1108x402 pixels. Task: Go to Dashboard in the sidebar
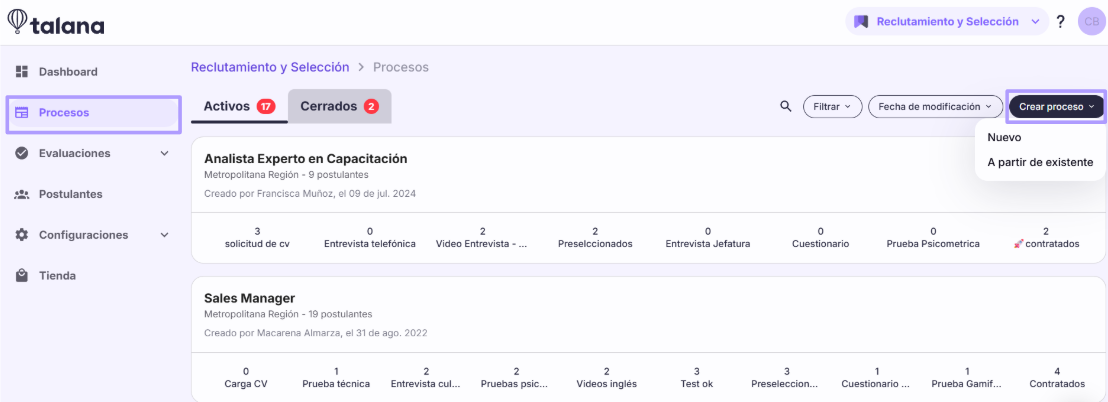[68, 71]
